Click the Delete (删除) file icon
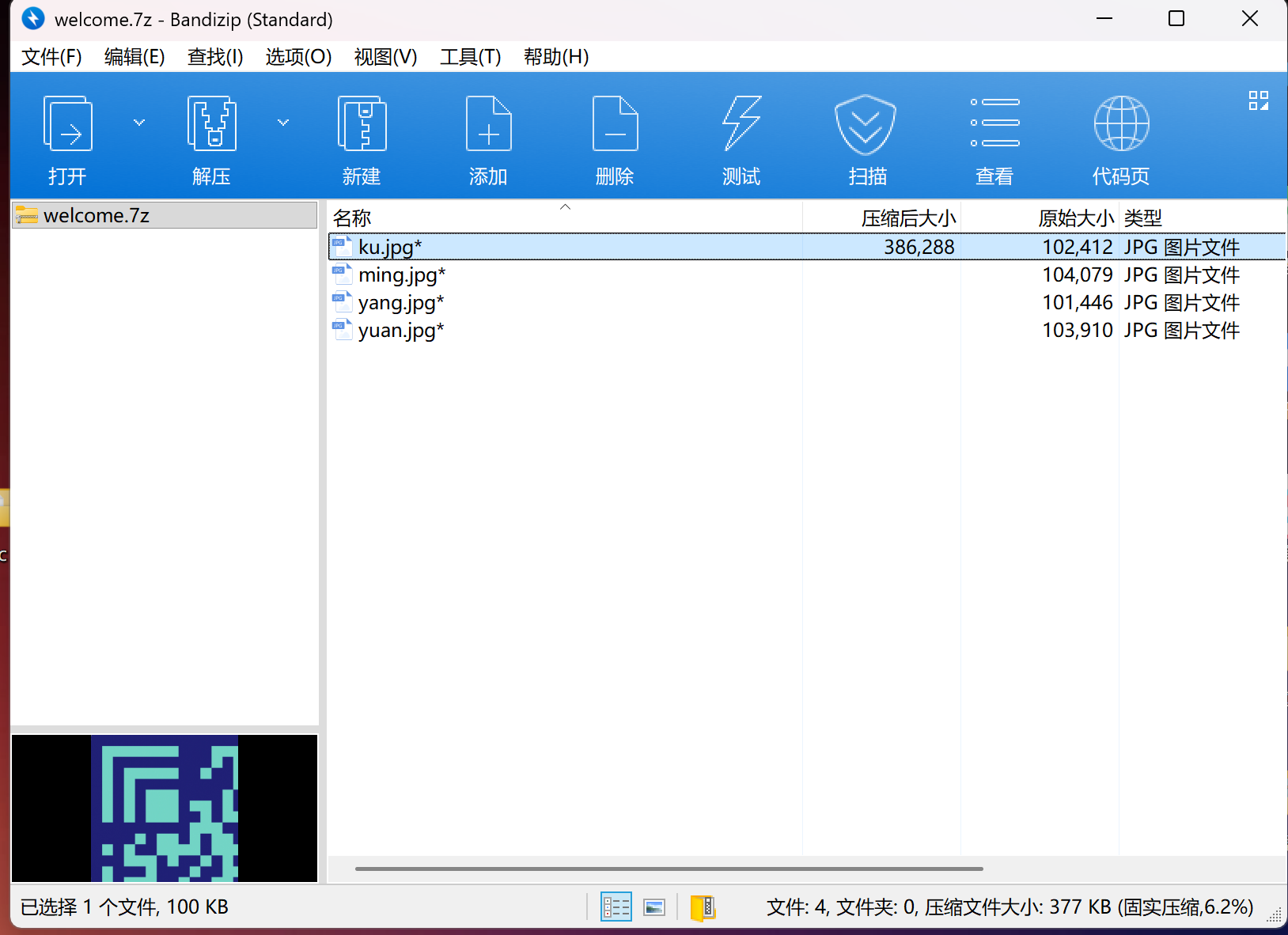The height and width of the screenshot is (935, 1288). (615, 123)
